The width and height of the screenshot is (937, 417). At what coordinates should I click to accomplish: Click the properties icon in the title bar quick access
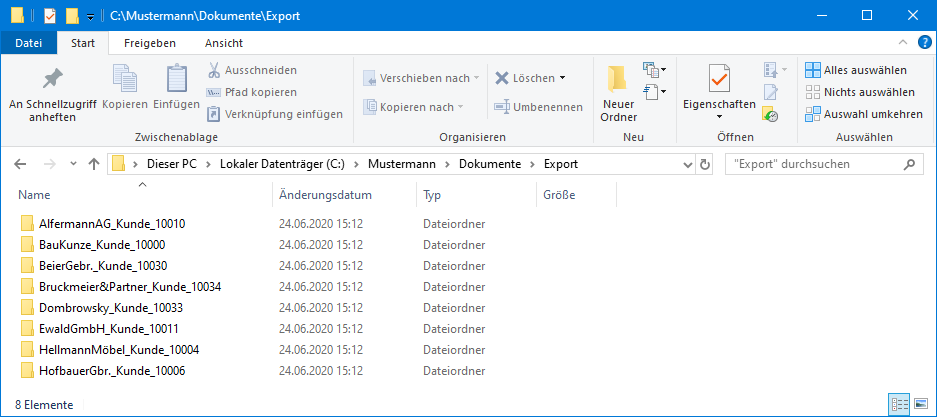50,16
